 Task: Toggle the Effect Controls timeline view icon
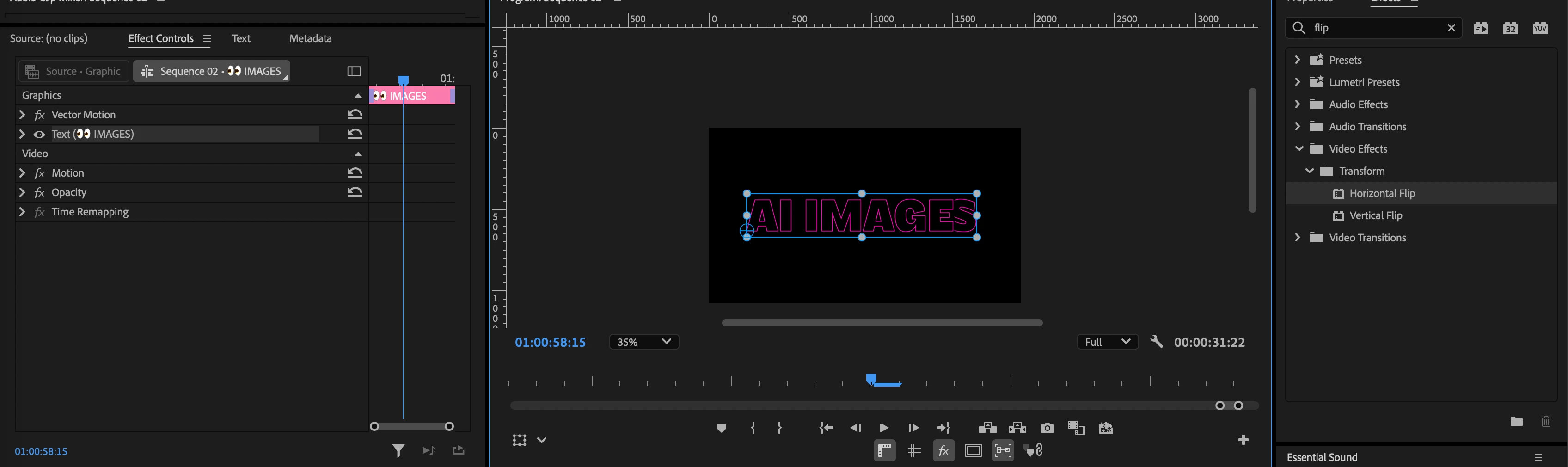coord(354,71)
